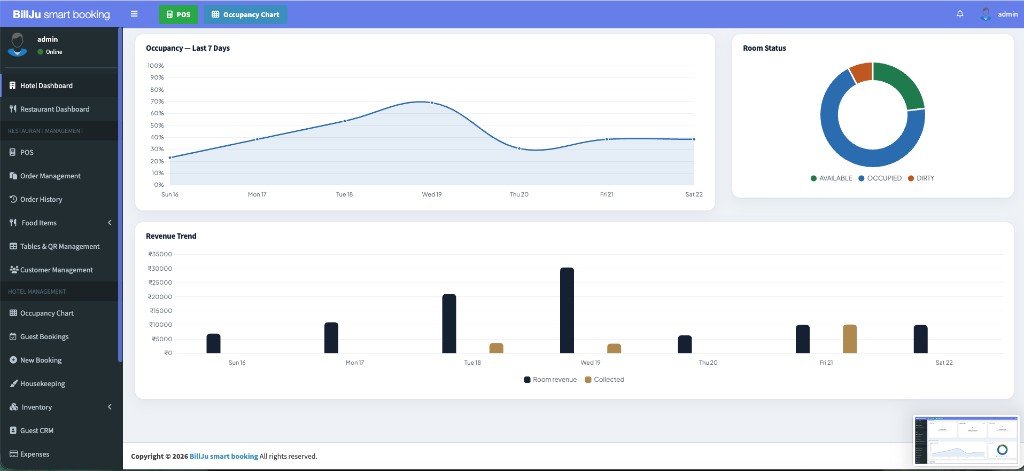Image resolution: width=1024 pixels, height=471 pixels.
Task: Click the Housekeeping broom icon
Action: tap(13, 383)
